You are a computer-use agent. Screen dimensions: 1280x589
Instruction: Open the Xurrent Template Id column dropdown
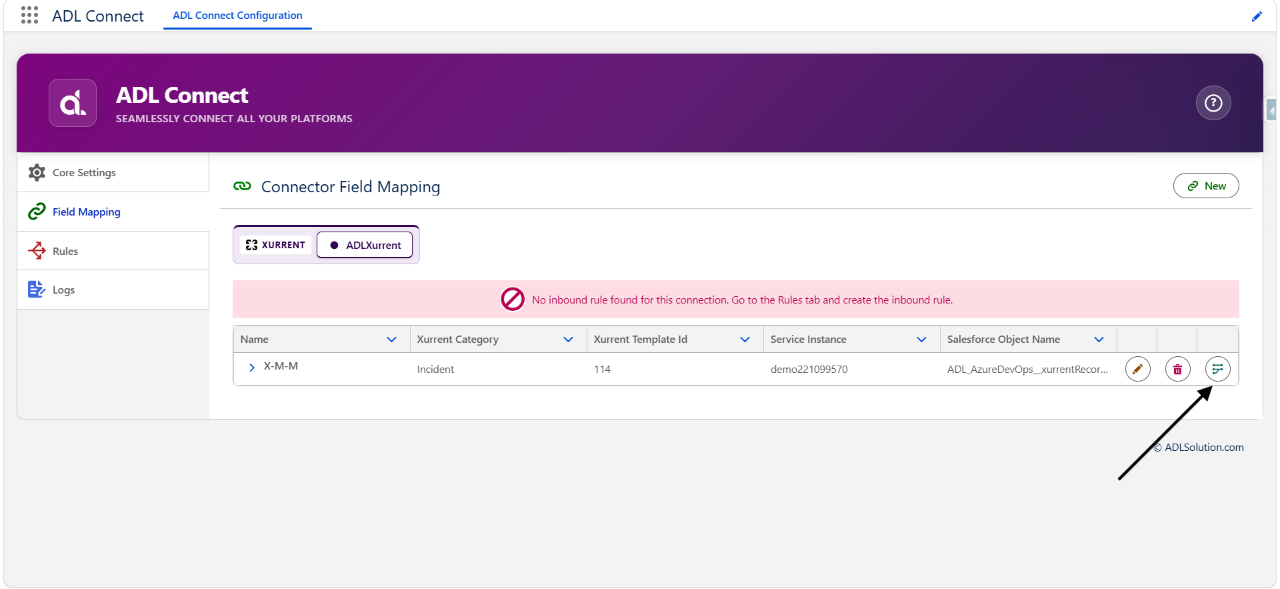click(745, 340)
